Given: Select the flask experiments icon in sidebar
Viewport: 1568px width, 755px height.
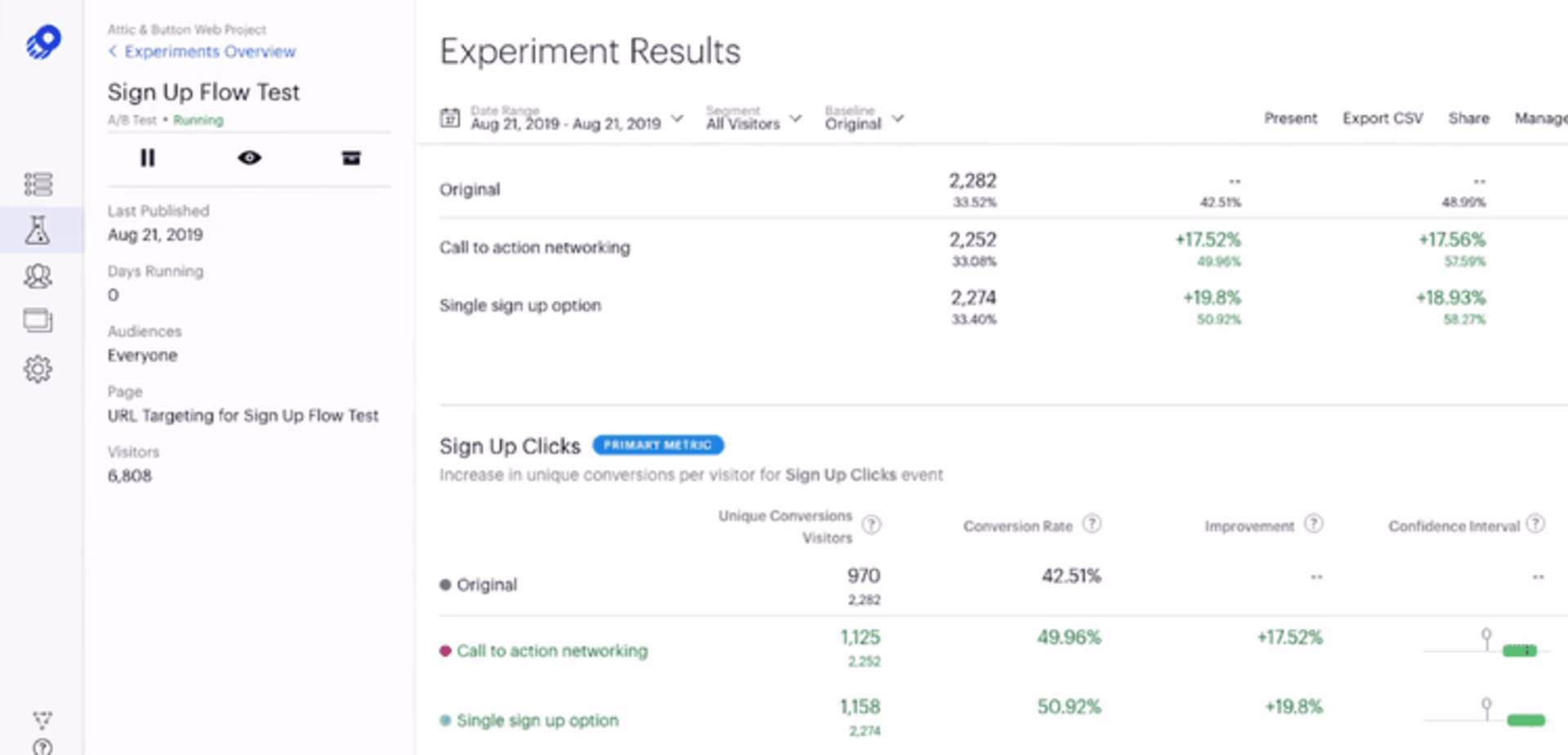Looking at the screenshot, I should click(39, 230).
